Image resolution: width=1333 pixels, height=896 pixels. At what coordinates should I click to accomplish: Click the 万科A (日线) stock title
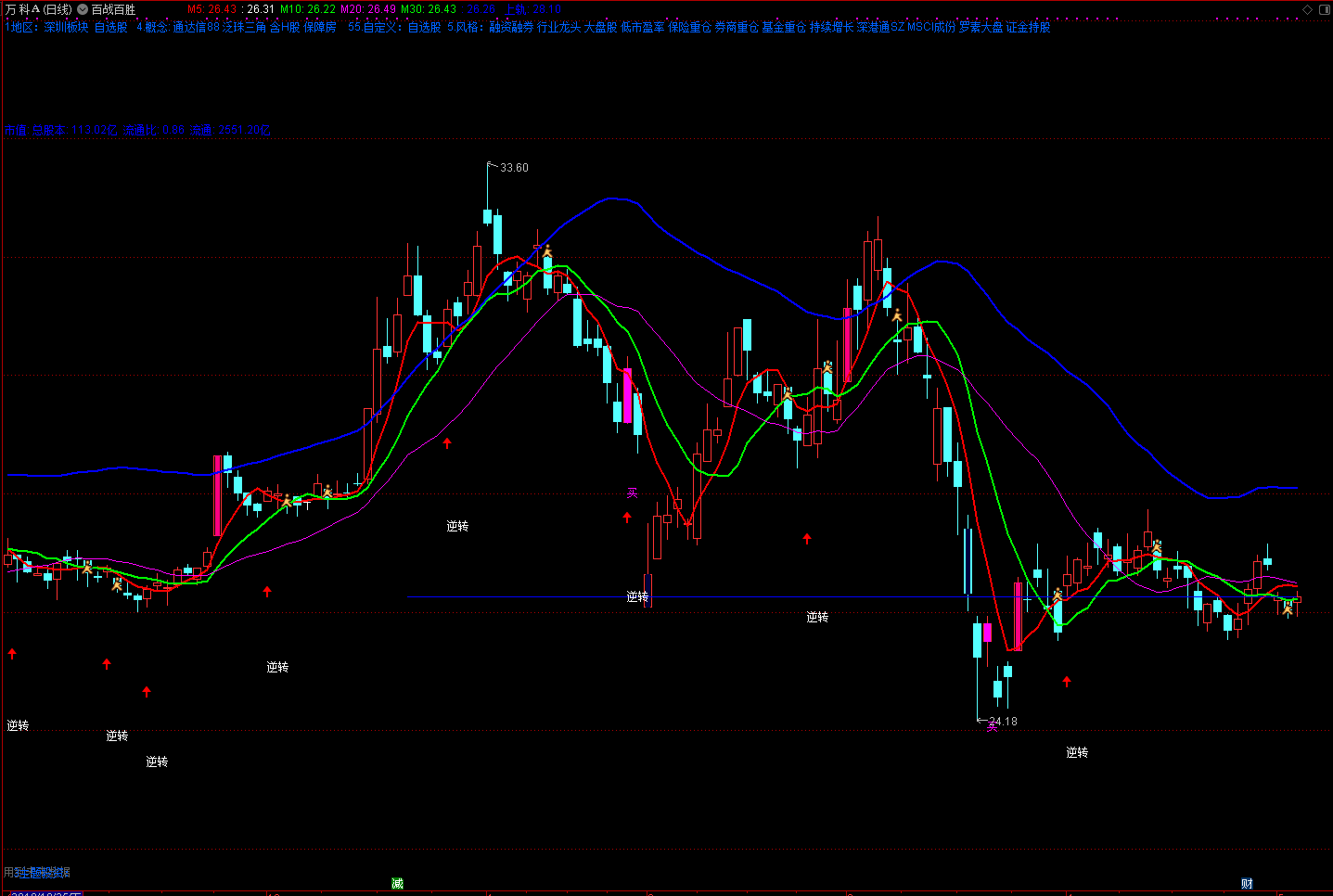[38, 9]
